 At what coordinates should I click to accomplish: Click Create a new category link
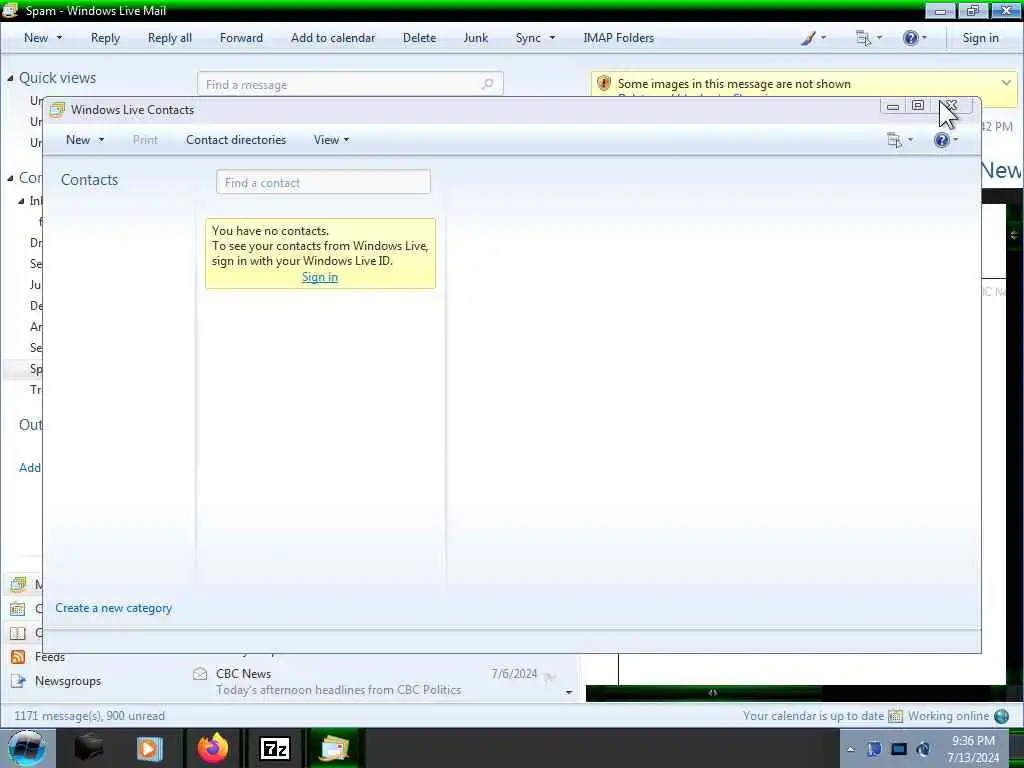click(114, 608)
